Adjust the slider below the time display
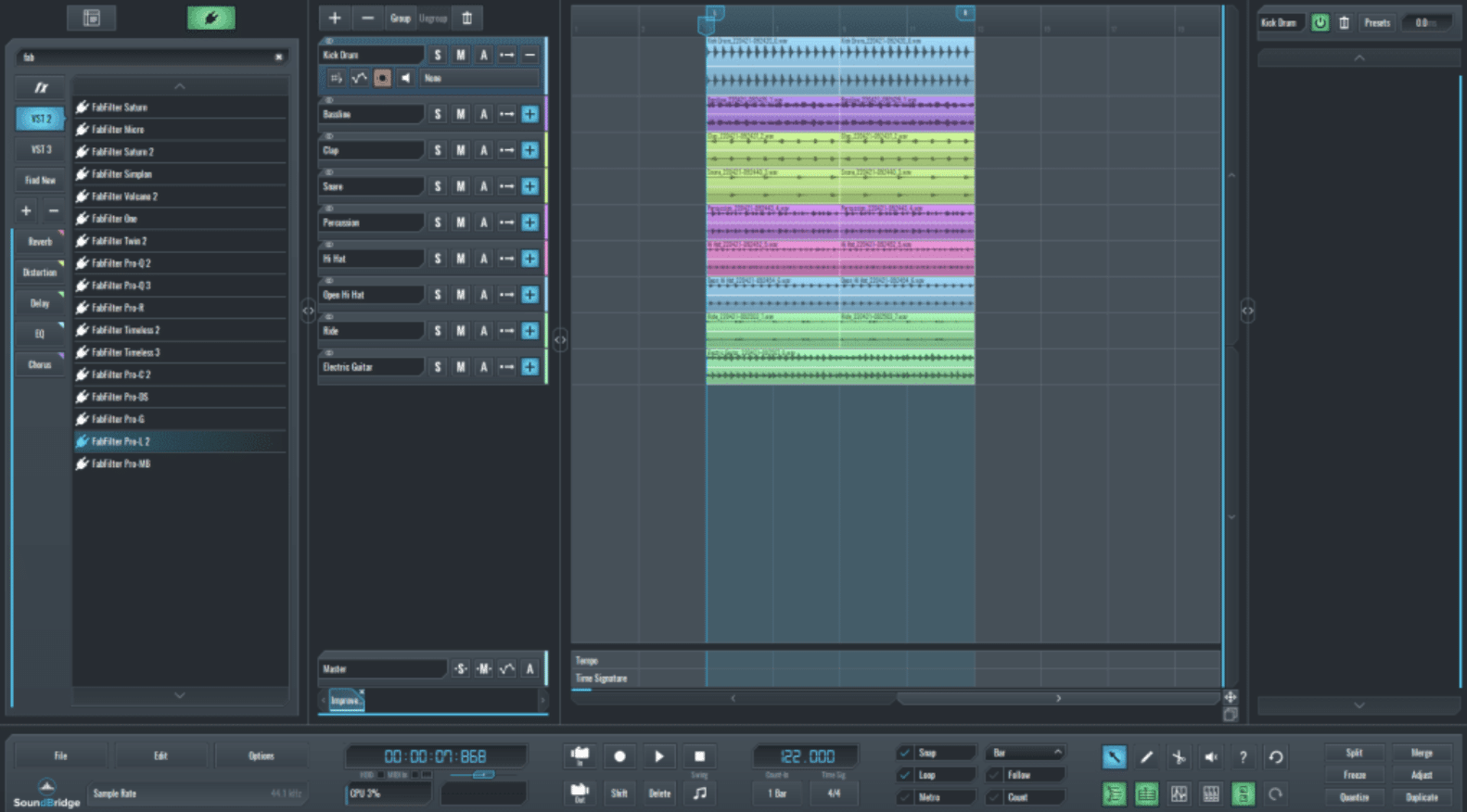 click(482, 774)
